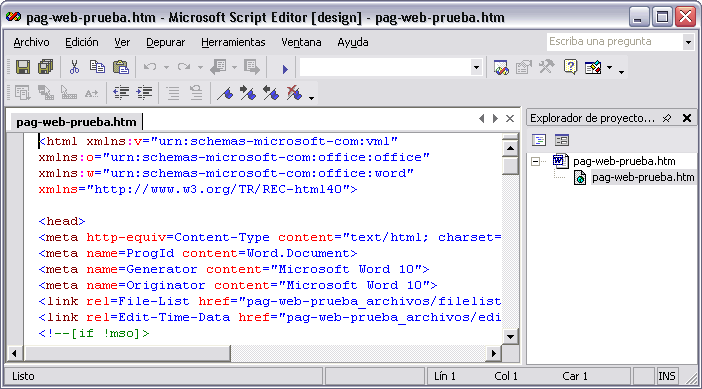
Task: Open the Archivo menu
Action: coord(31,42)
